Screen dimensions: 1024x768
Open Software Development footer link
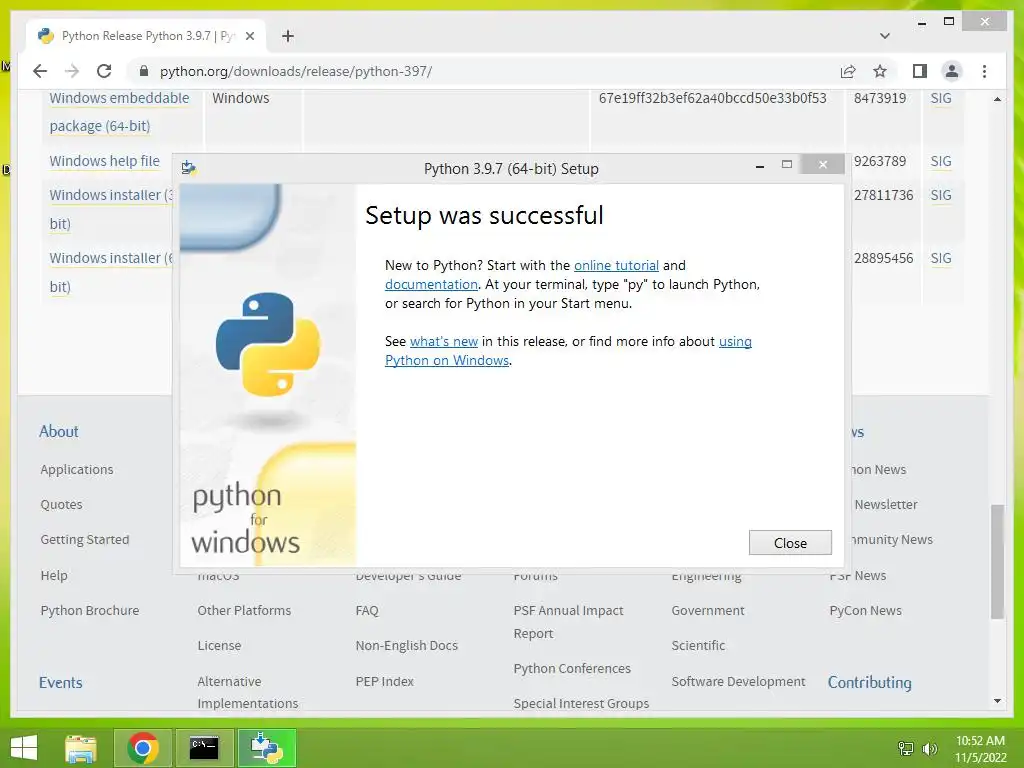coord(739,681)
